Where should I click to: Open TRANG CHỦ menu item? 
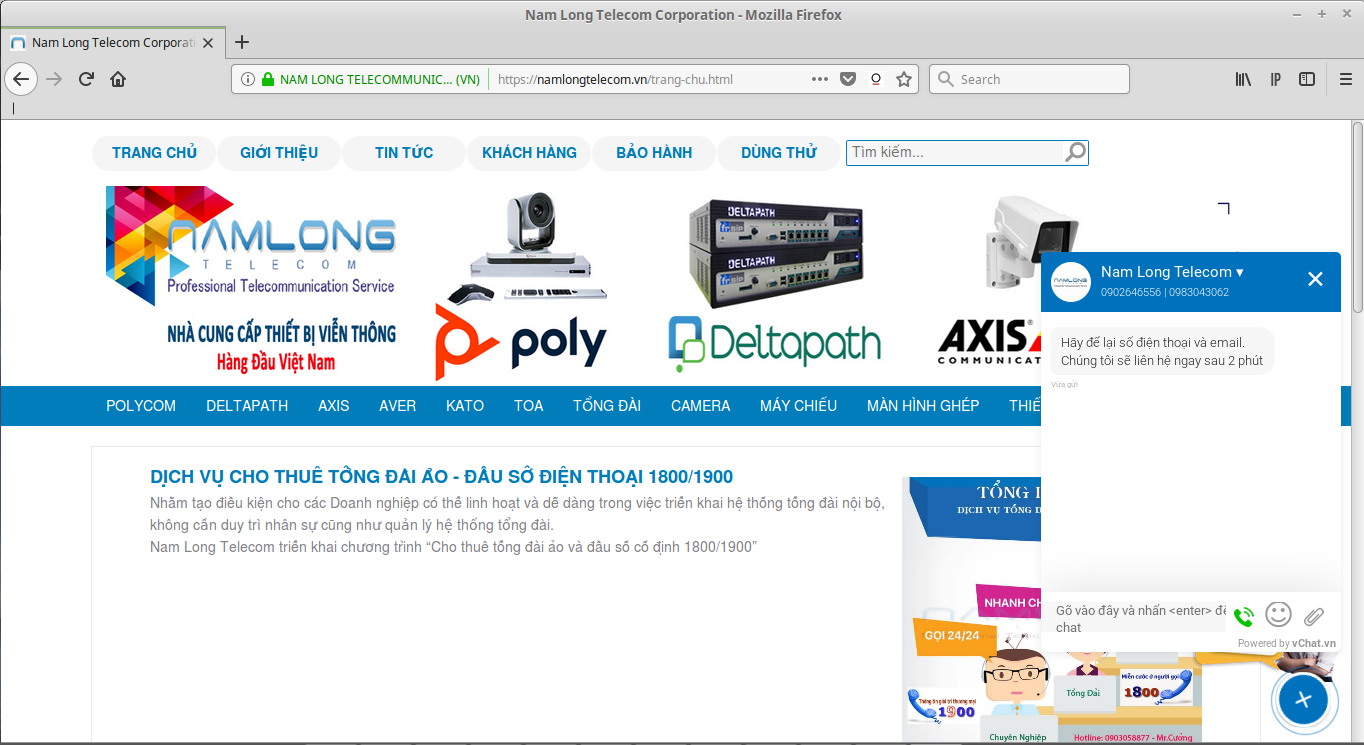154,153
